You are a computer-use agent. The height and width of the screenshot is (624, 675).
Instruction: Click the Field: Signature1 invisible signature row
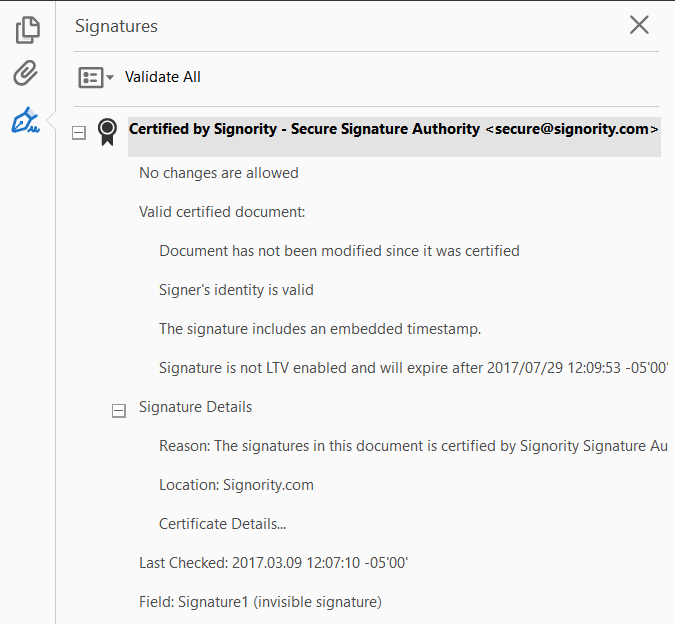tap(260, 602)
